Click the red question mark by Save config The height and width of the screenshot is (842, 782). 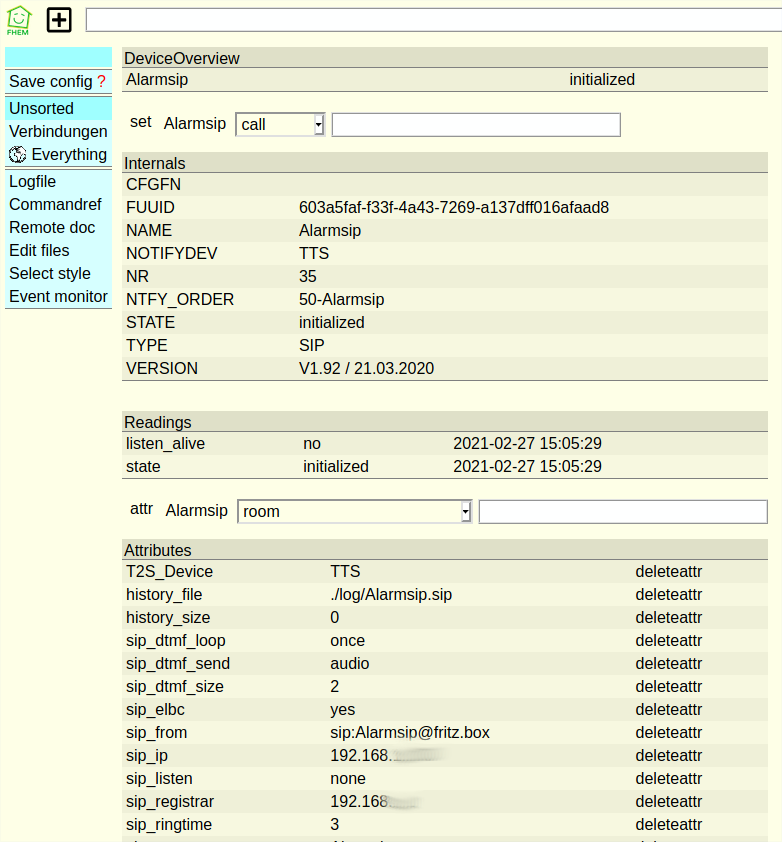[x=101, y=81]
